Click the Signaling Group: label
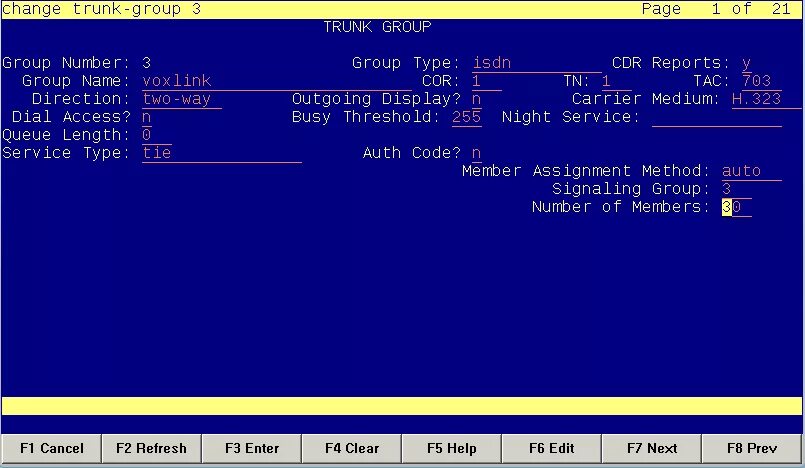This screenshot has height=468, width=805. click(631, 189)
